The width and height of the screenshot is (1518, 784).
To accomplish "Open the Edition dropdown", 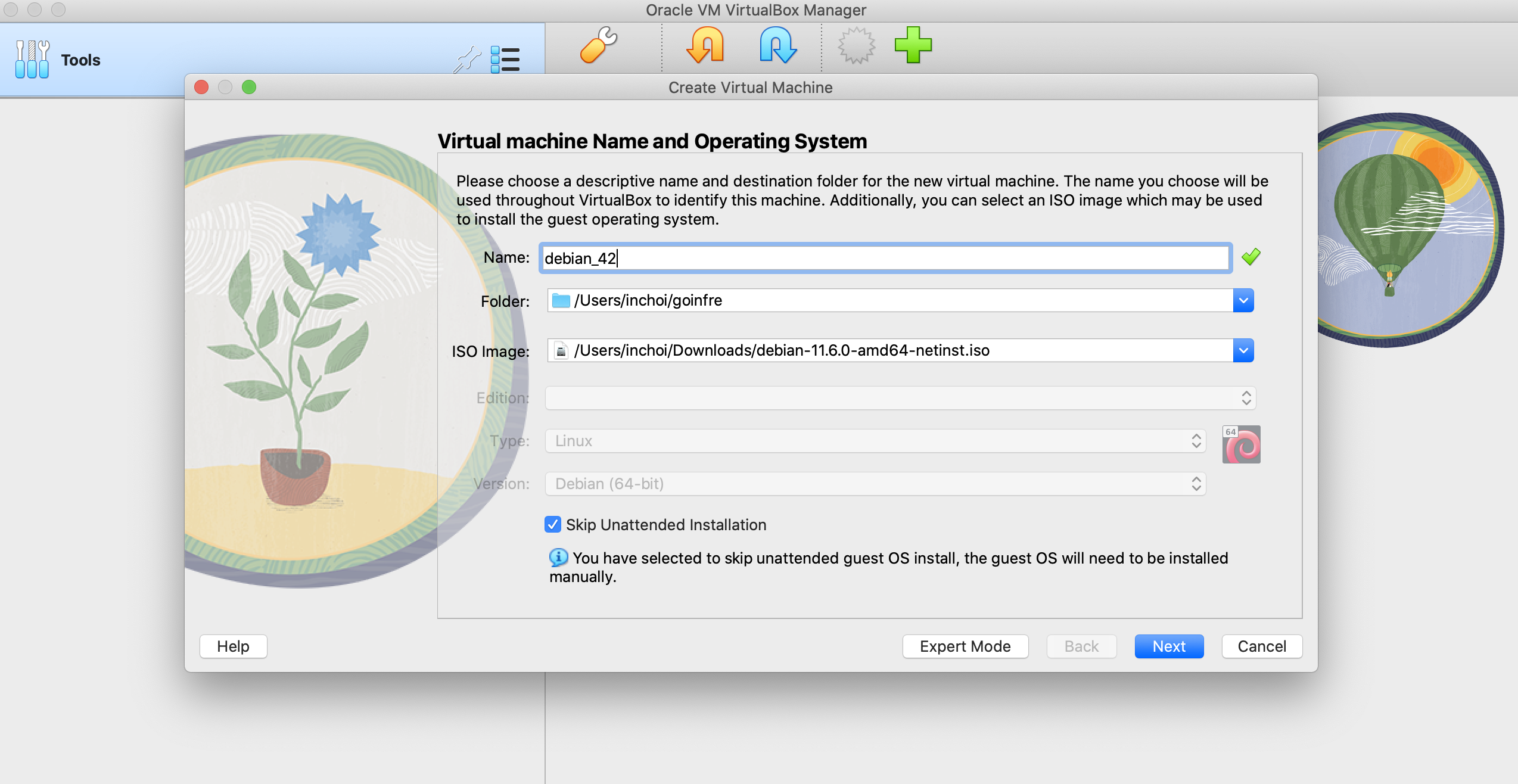I will click(x=900, y=398).
